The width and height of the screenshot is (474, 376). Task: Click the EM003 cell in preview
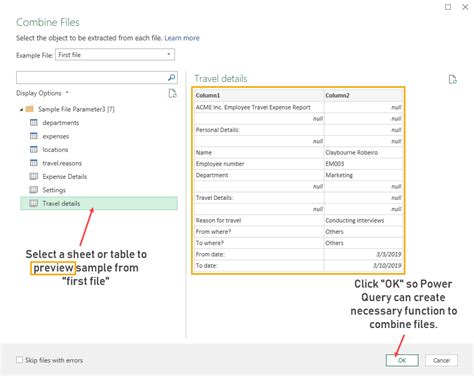pyautogui.click(x=363, y=164)
